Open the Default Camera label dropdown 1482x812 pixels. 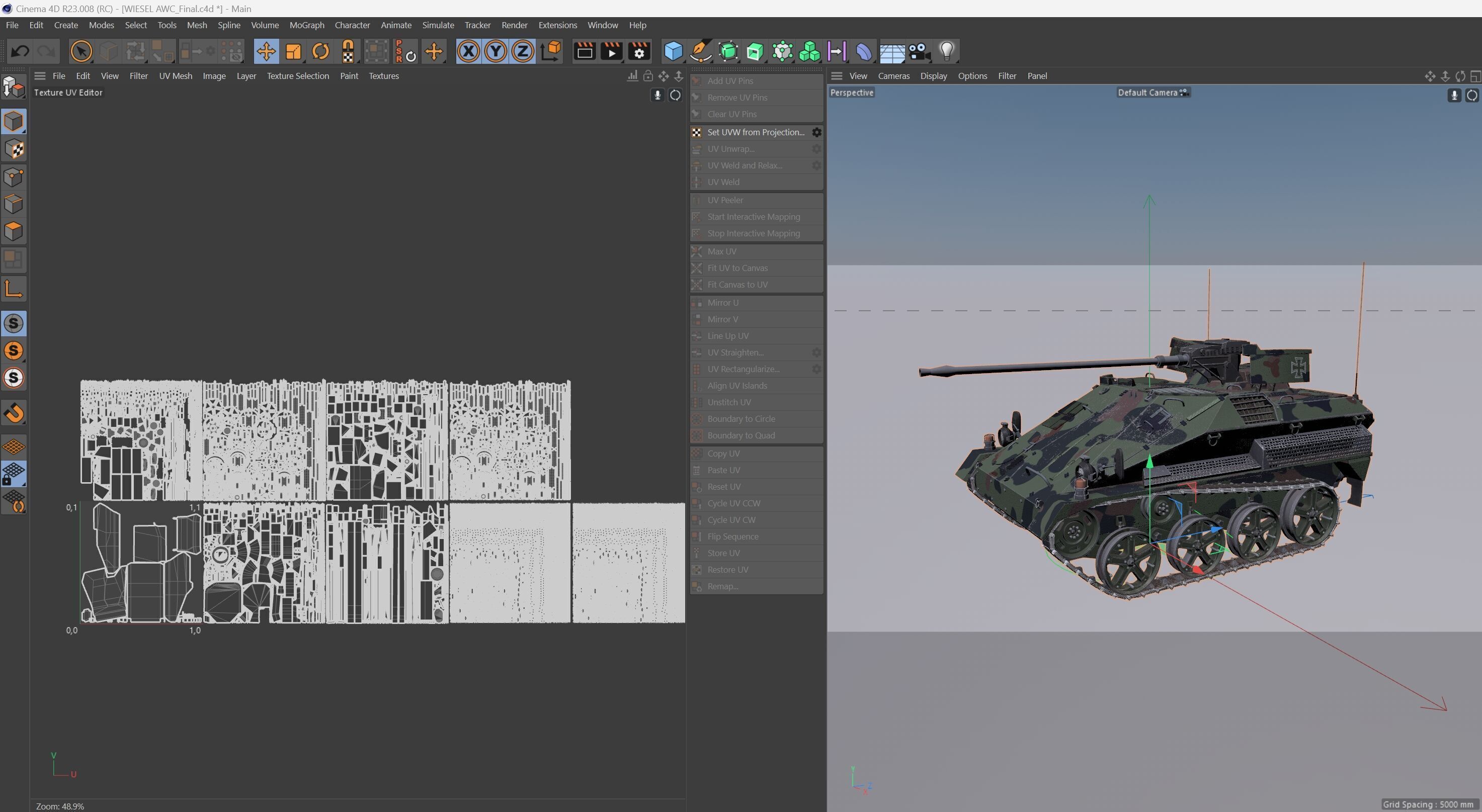(1153, 93)
